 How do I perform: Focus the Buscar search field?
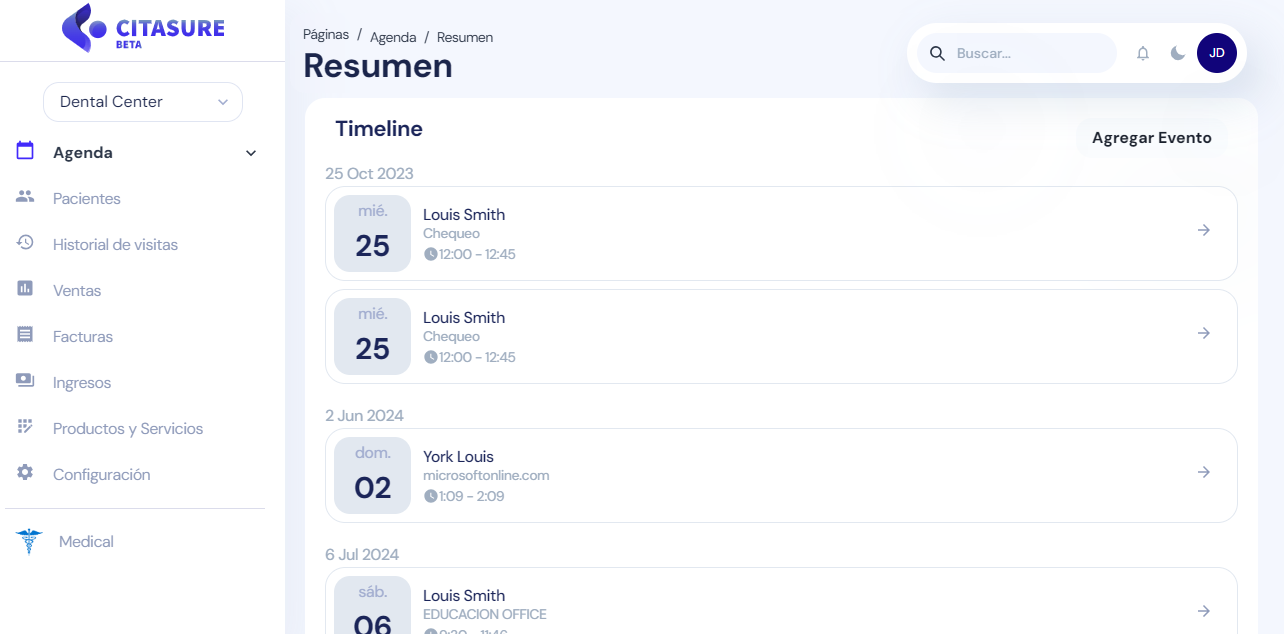(x=1030, y=54)
